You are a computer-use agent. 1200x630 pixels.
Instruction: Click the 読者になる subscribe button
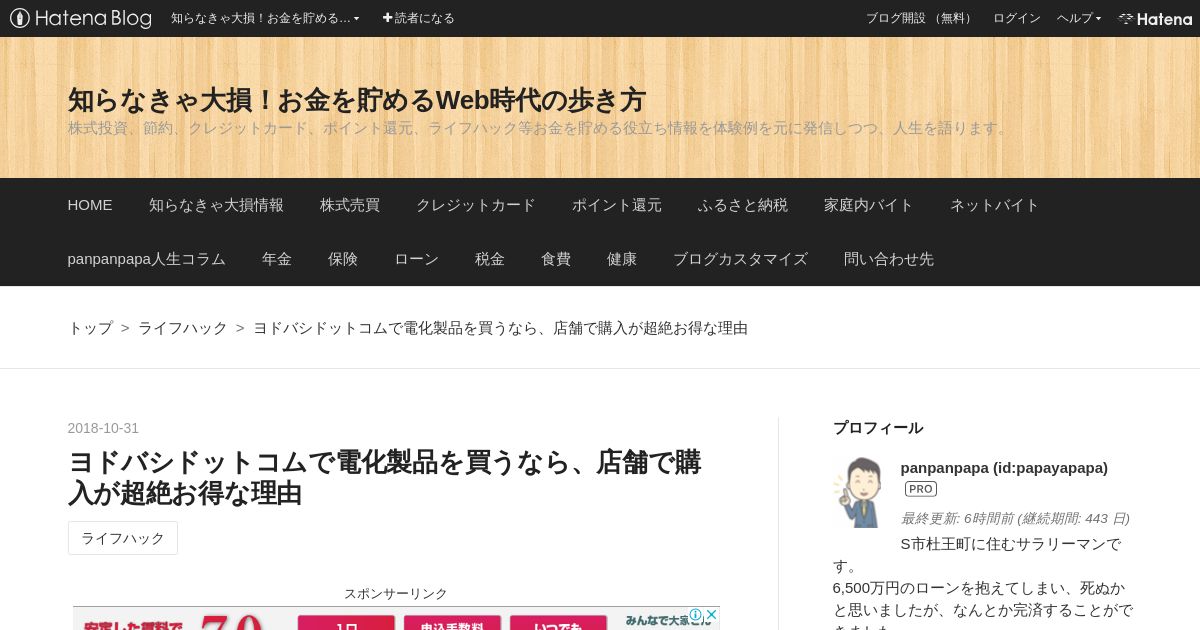coord(418,18)
